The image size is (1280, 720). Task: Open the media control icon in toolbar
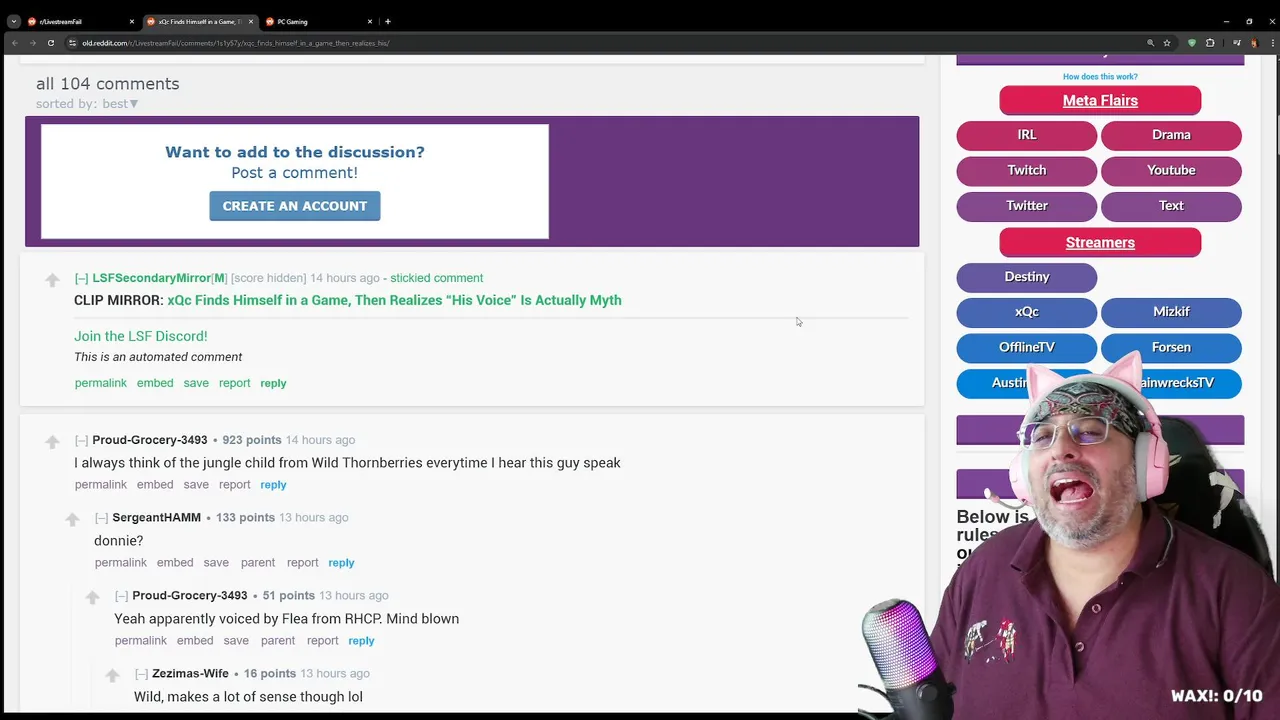coord(1237,43)
